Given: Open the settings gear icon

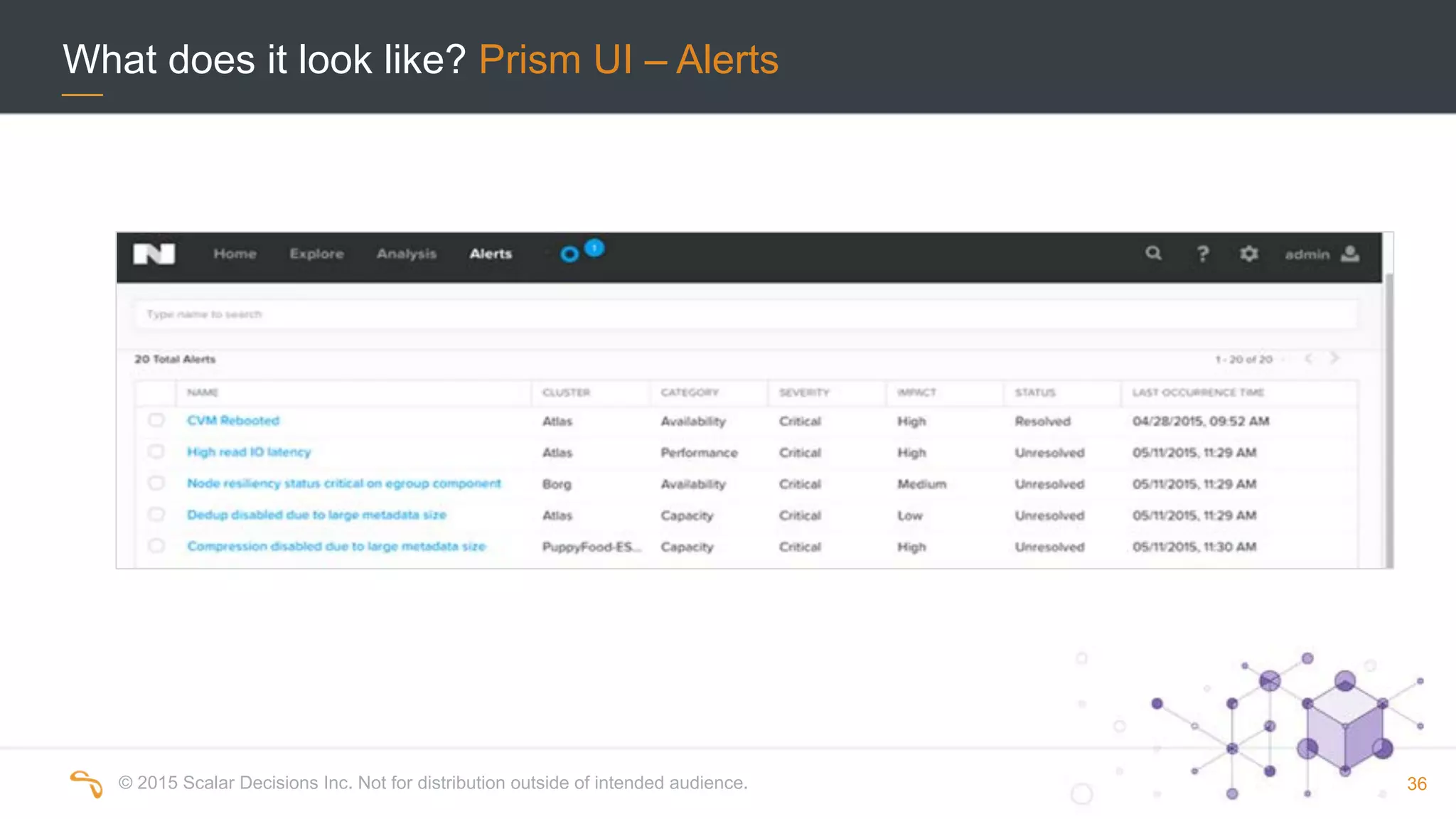Looking at the screenshot, I should tap(1249, 254).
